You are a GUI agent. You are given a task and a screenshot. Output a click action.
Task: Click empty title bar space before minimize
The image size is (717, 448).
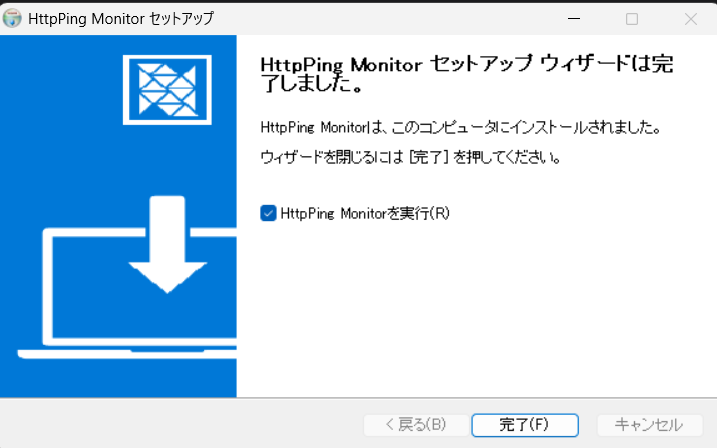[389, 19]
